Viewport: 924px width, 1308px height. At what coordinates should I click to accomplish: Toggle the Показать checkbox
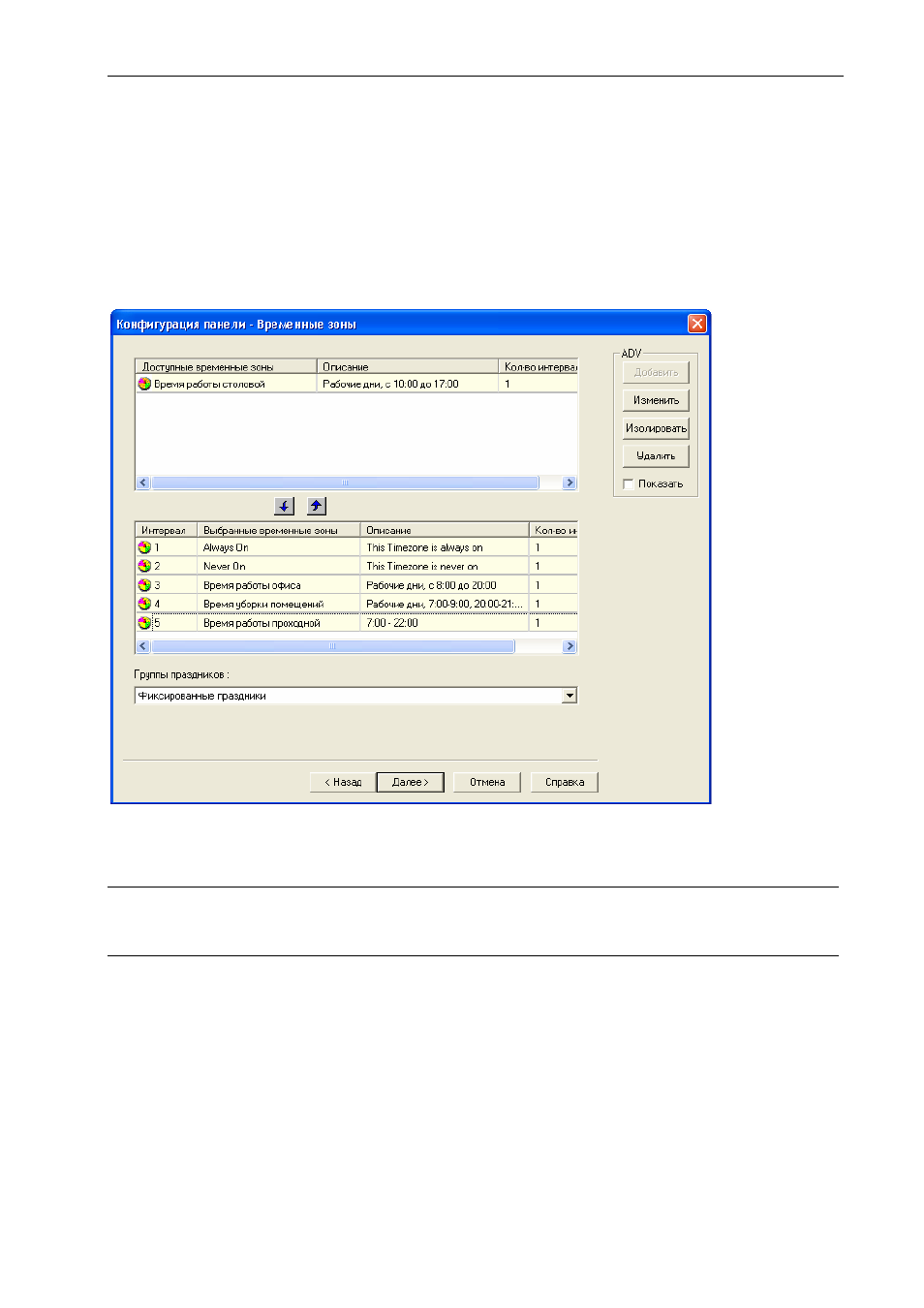(629, 484)
